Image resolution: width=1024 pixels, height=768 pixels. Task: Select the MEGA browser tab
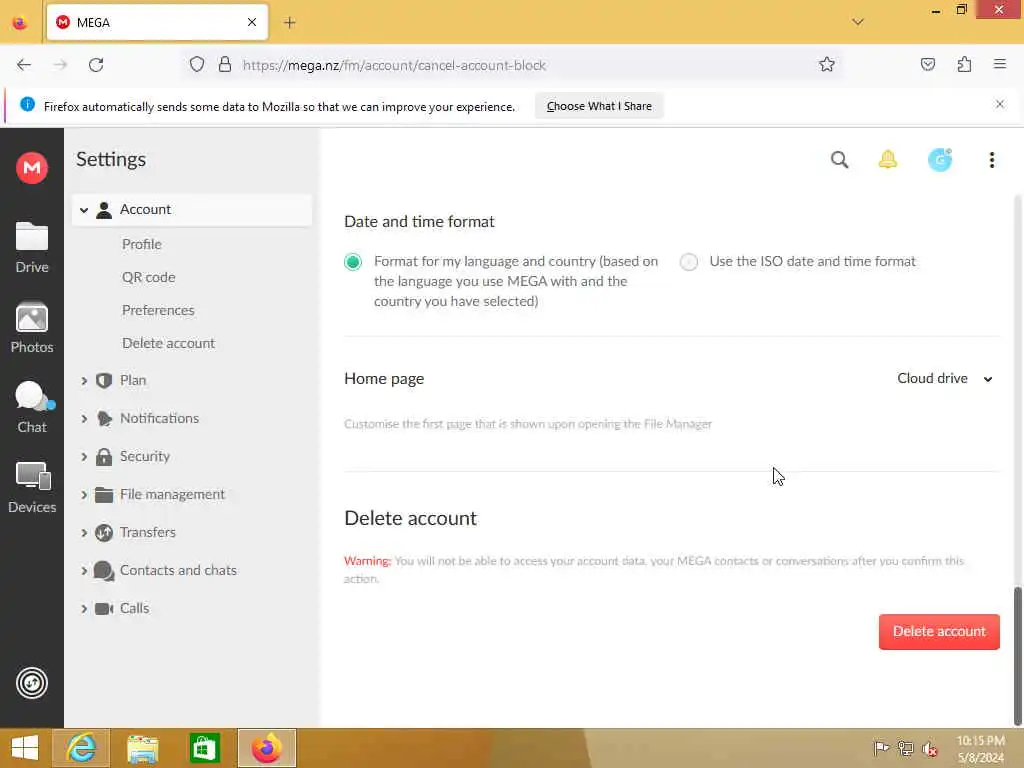point(157,23)
